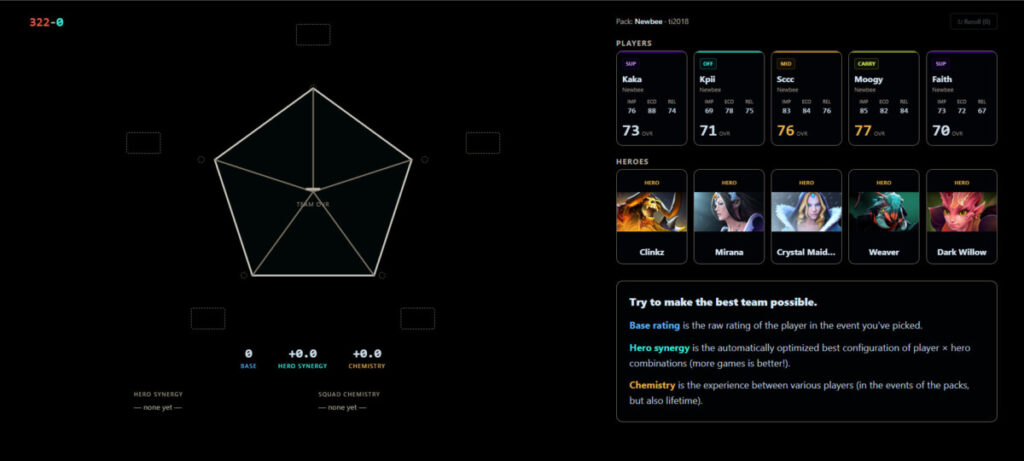Click the empty dashed slot above the pentagon's top vertex
The height and width of the screenshot is (461, 1024).
coord(313,35)
